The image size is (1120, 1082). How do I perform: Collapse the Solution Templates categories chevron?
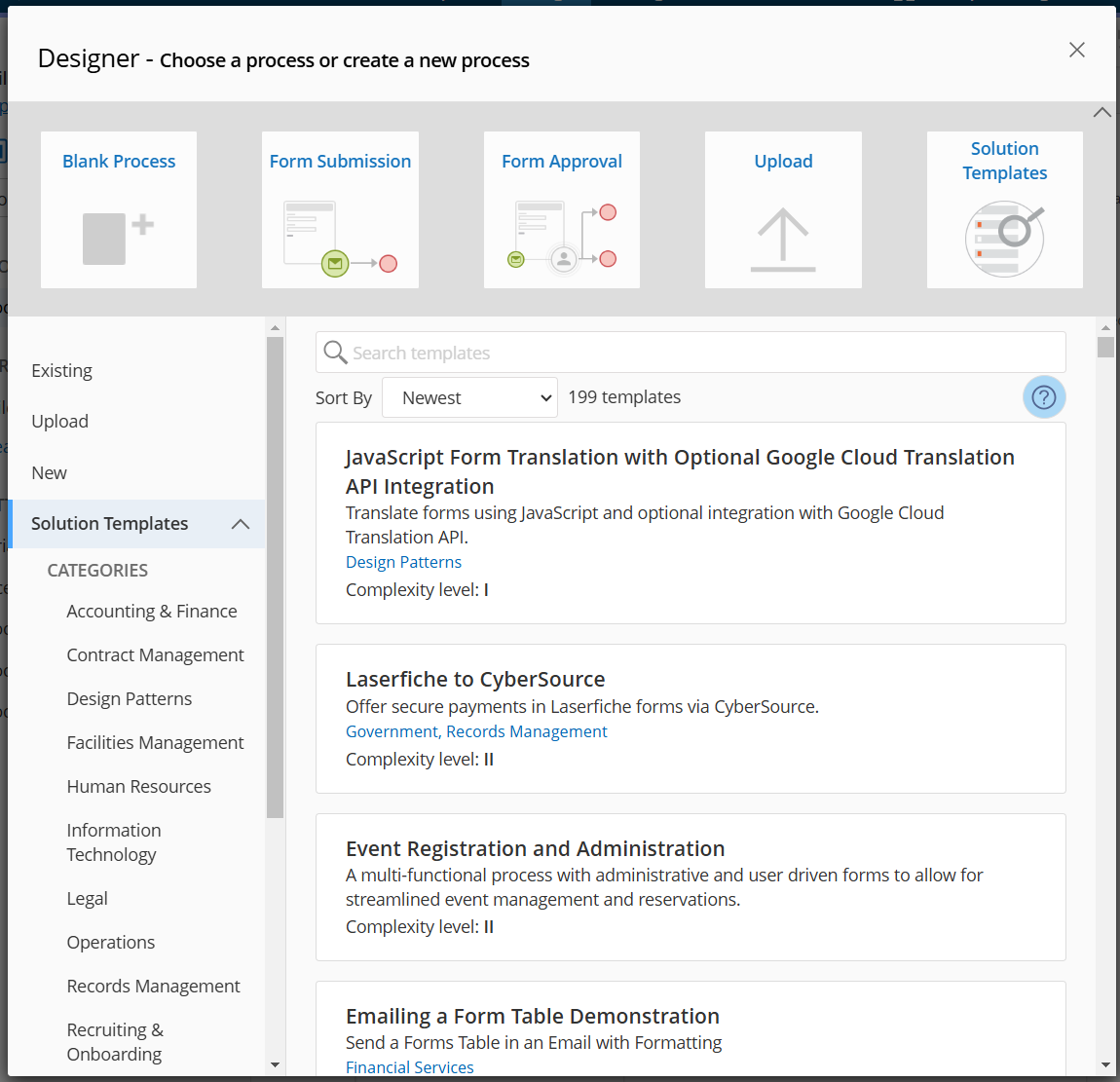pos(241,524)
